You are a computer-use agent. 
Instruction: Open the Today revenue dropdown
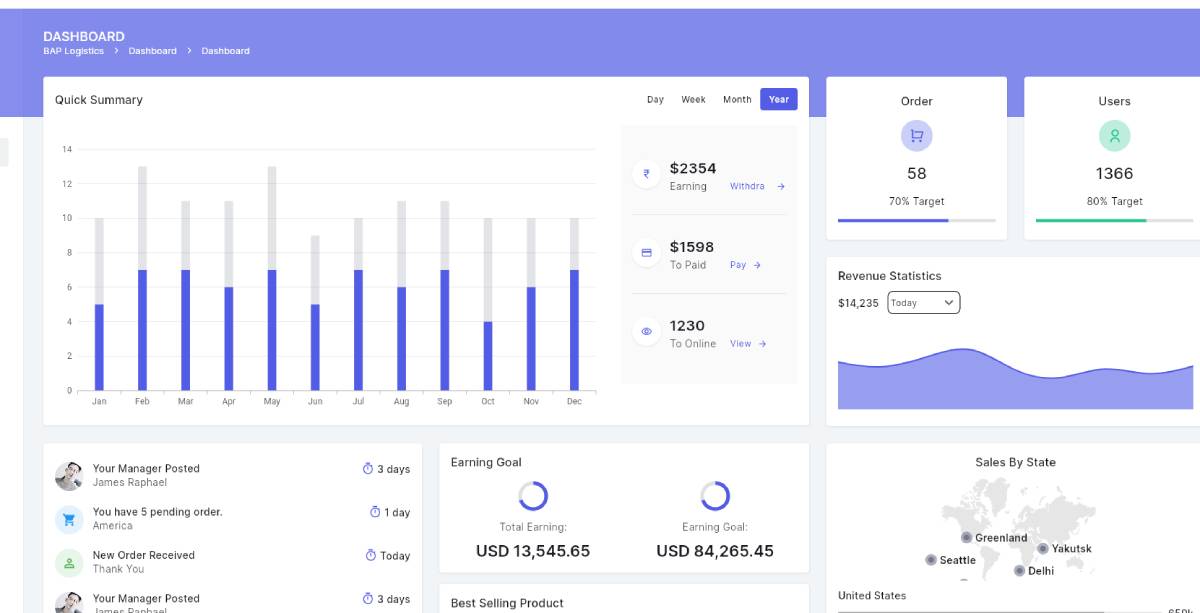(923, 303)
